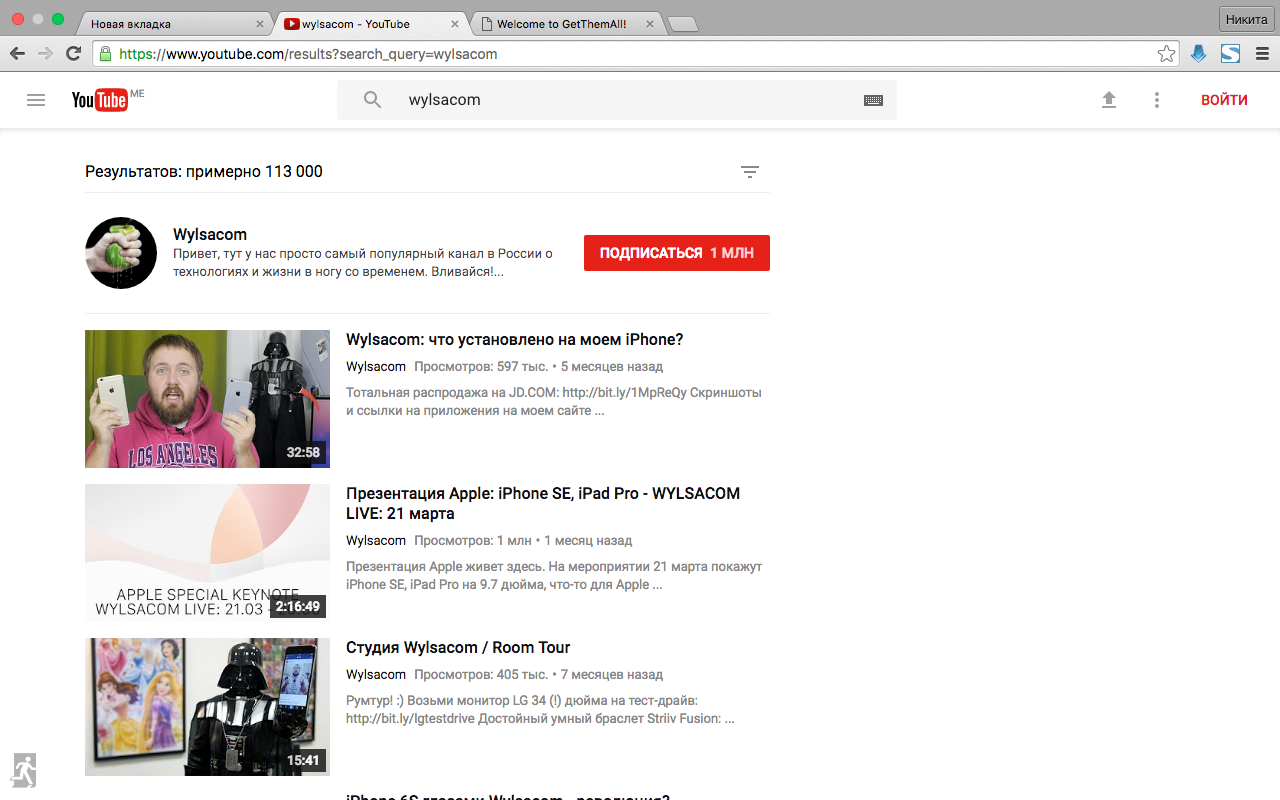Click the browser forward arrow
This screenshot has width=1280, height=800.
[45, 54]
